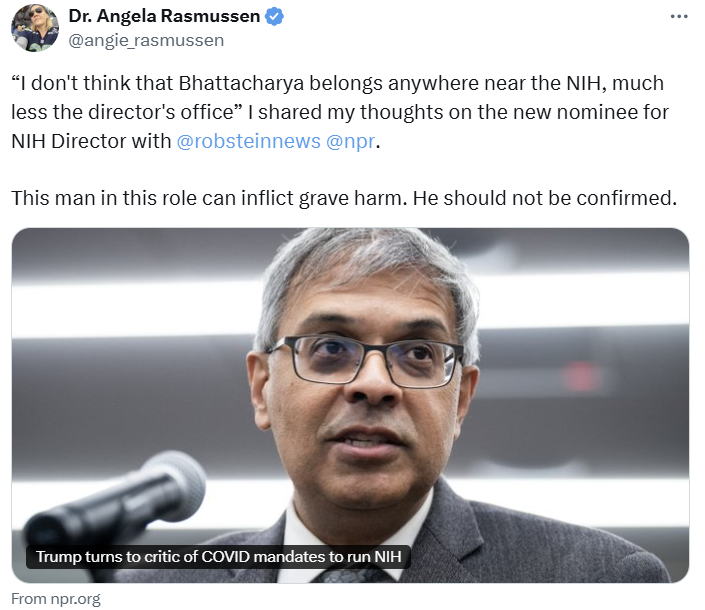Visit the @robsteinnews mention
Viewport: 705px width, 610px height.
click(x=249, y=141)
